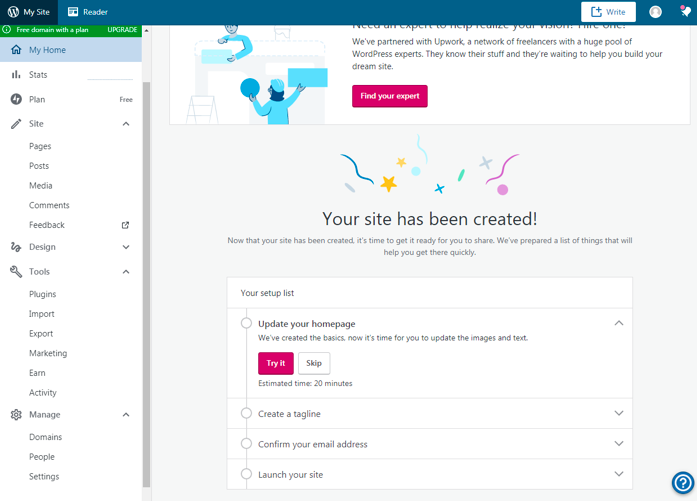Click the Write button
Viewport: 697px width, 501px height.
(608, 12)
